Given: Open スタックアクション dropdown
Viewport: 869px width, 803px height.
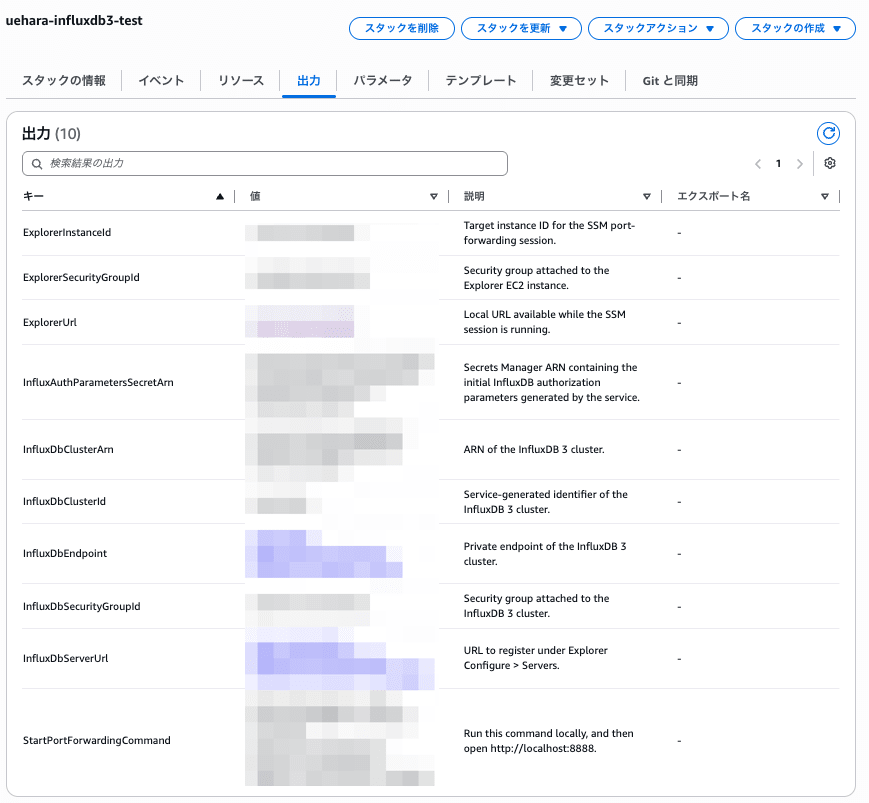Looking at the screenshot, I should pyautogui.click(x=658, y=28).
